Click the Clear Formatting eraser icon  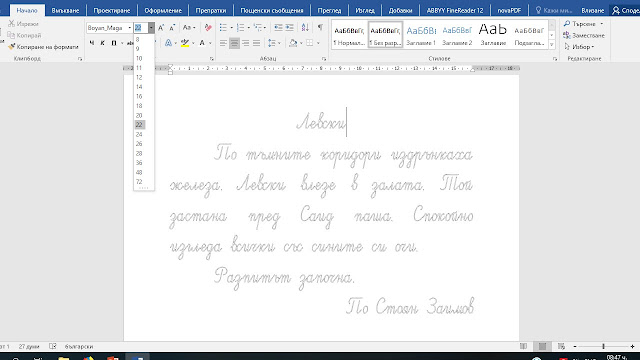[208, 28]
